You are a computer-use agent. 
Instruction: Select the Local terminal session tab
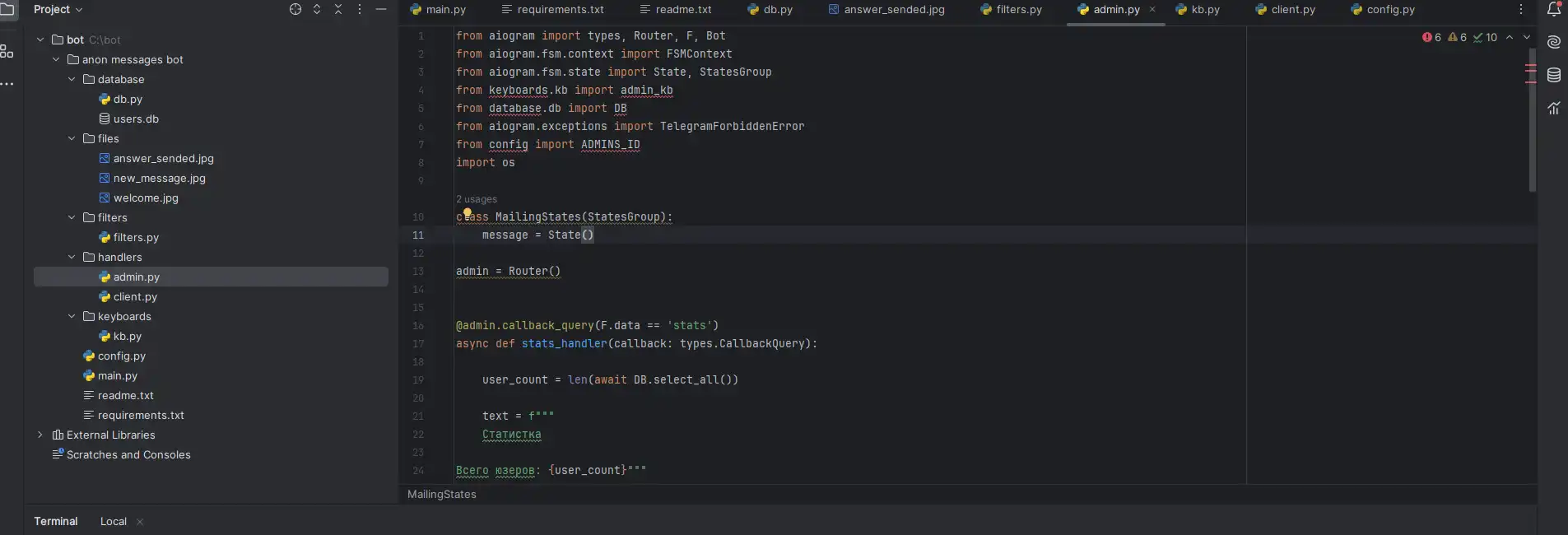114,522
